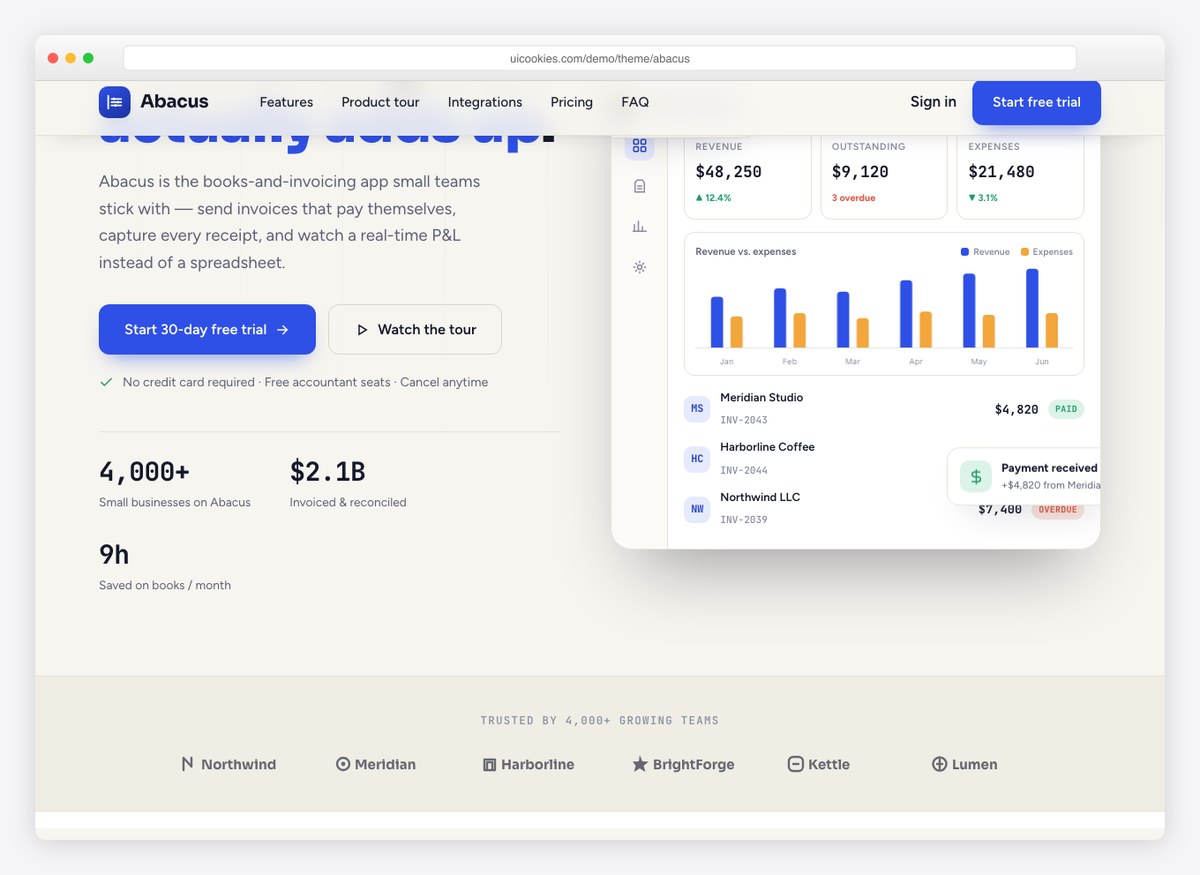Click the Meridian Studio invoice name

761,397
